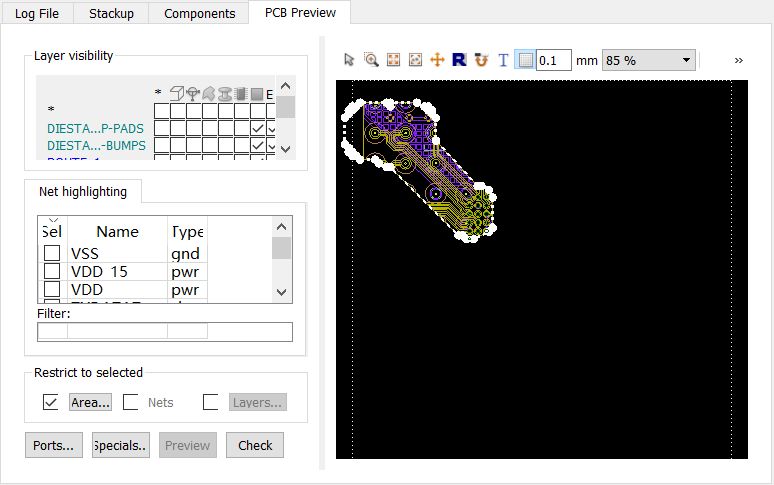Click the blue R icon in toolbar

(459, 60)
